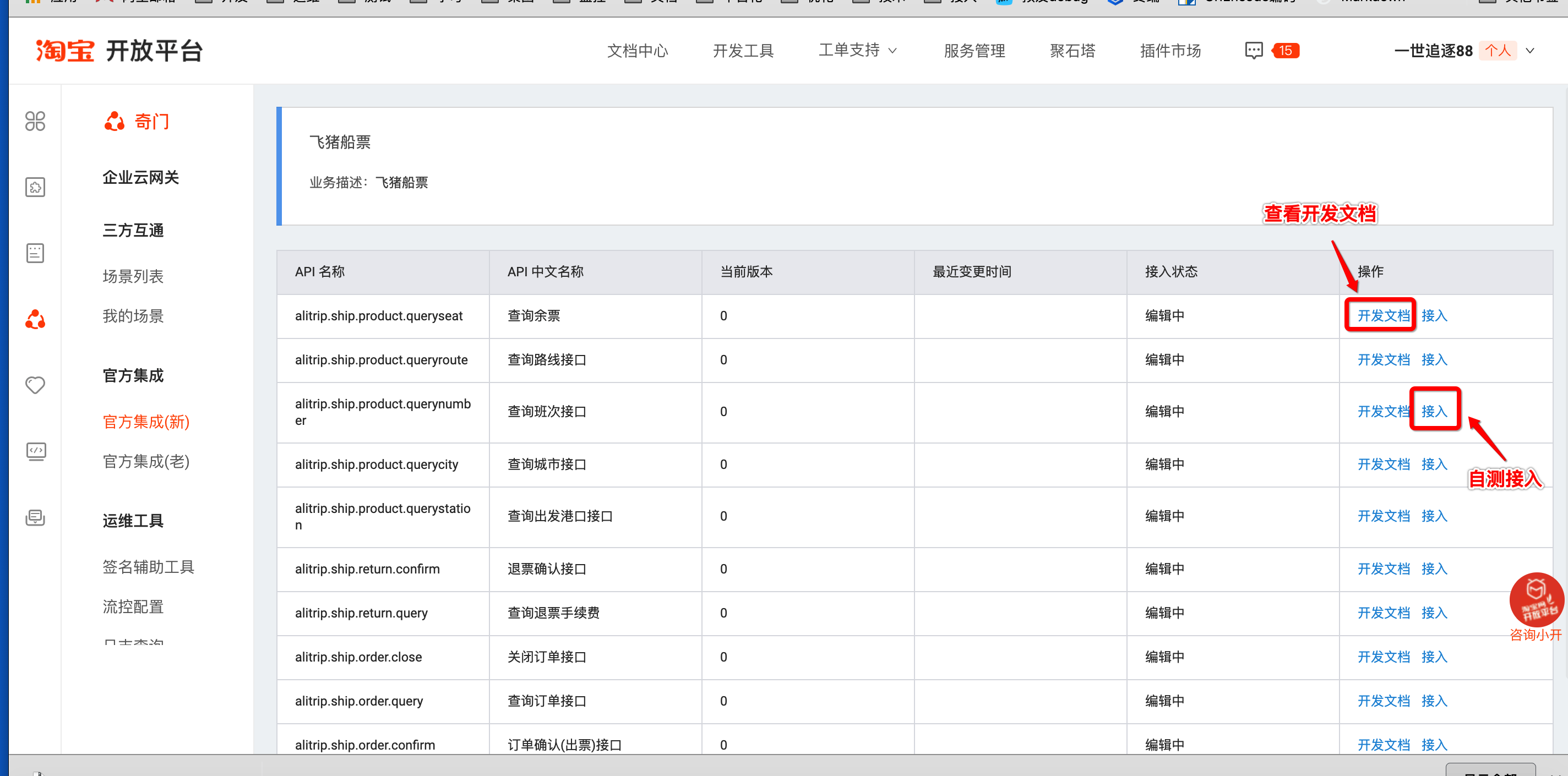Click 接入 for alitrip.ship.order.close
The width and height of the screenshot is (1568, 776).
tap(1434, 657)
